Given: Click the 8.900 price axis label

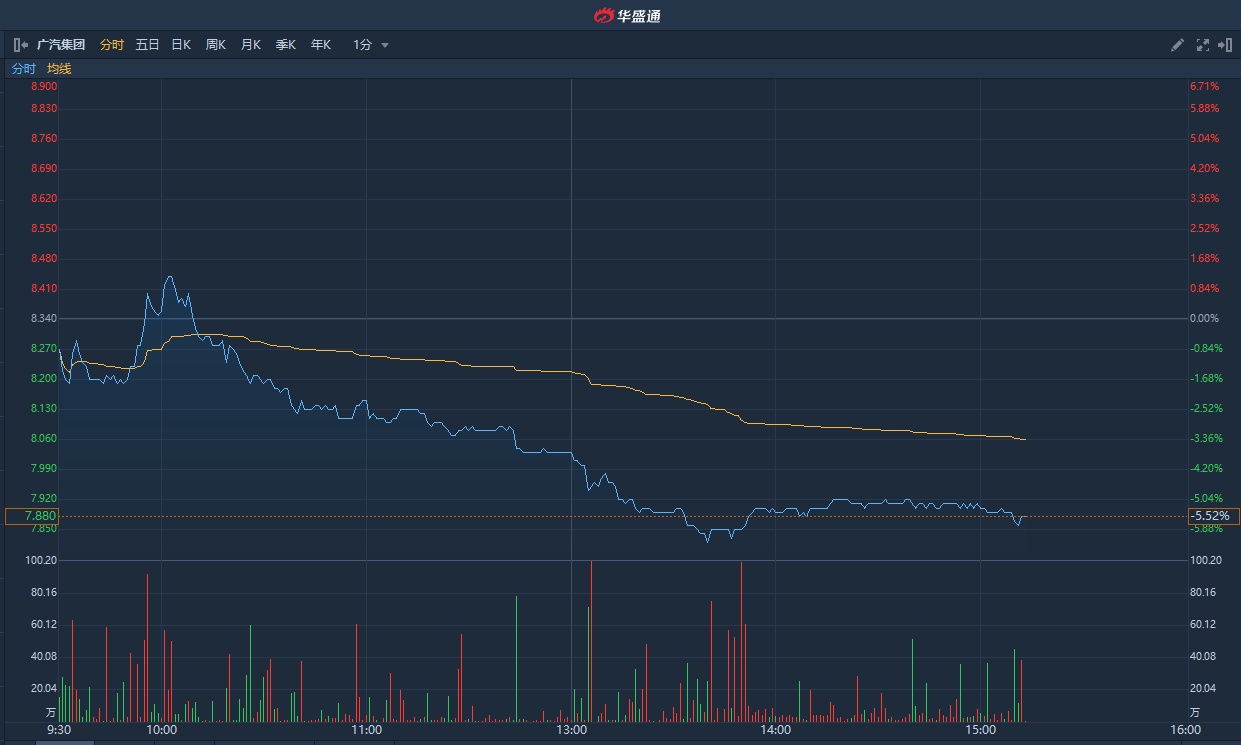Looking at the screenshot, I should click(44, 87).
